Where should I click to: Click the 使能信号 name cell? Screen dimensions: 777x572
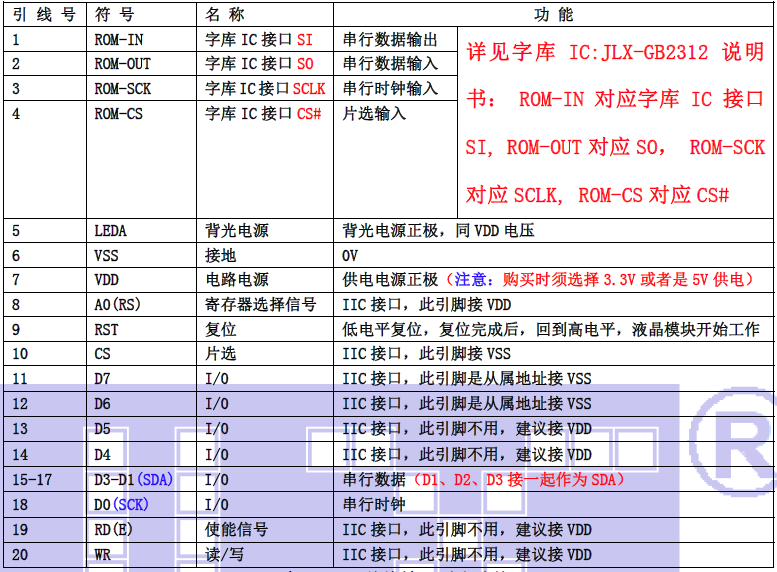click(236, 529)
